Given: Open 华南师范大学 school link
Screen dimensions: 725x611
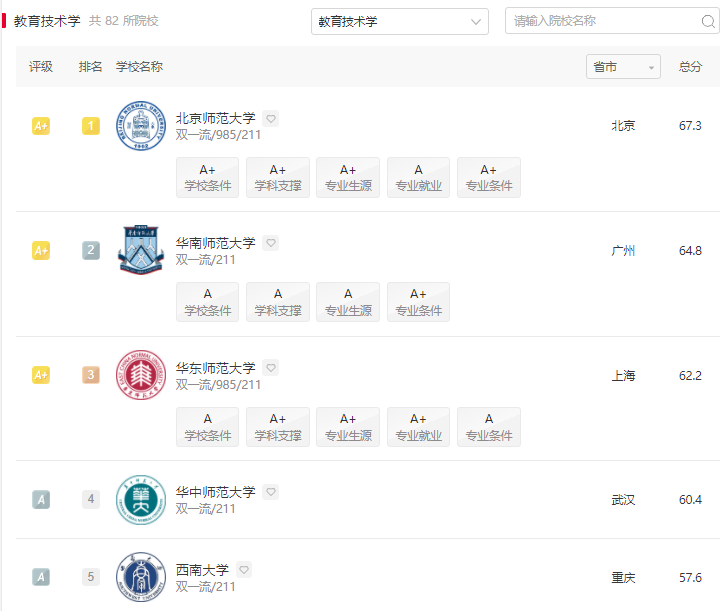Looking at the screenshot, I should pos(215,243).
